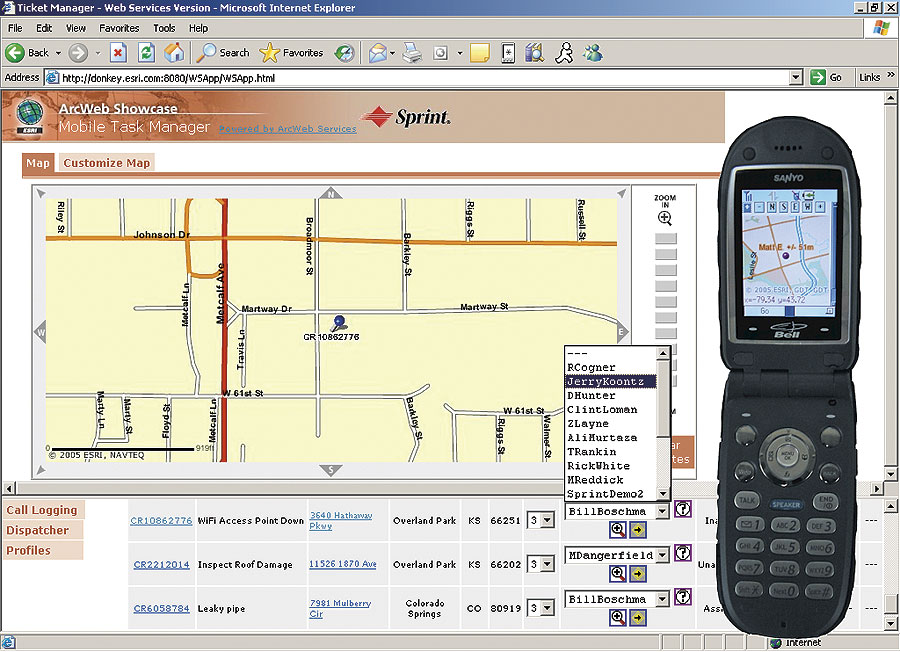Click the Back navigation button
900x652 pixels.
pyautogui.click(x=28, y=53)
